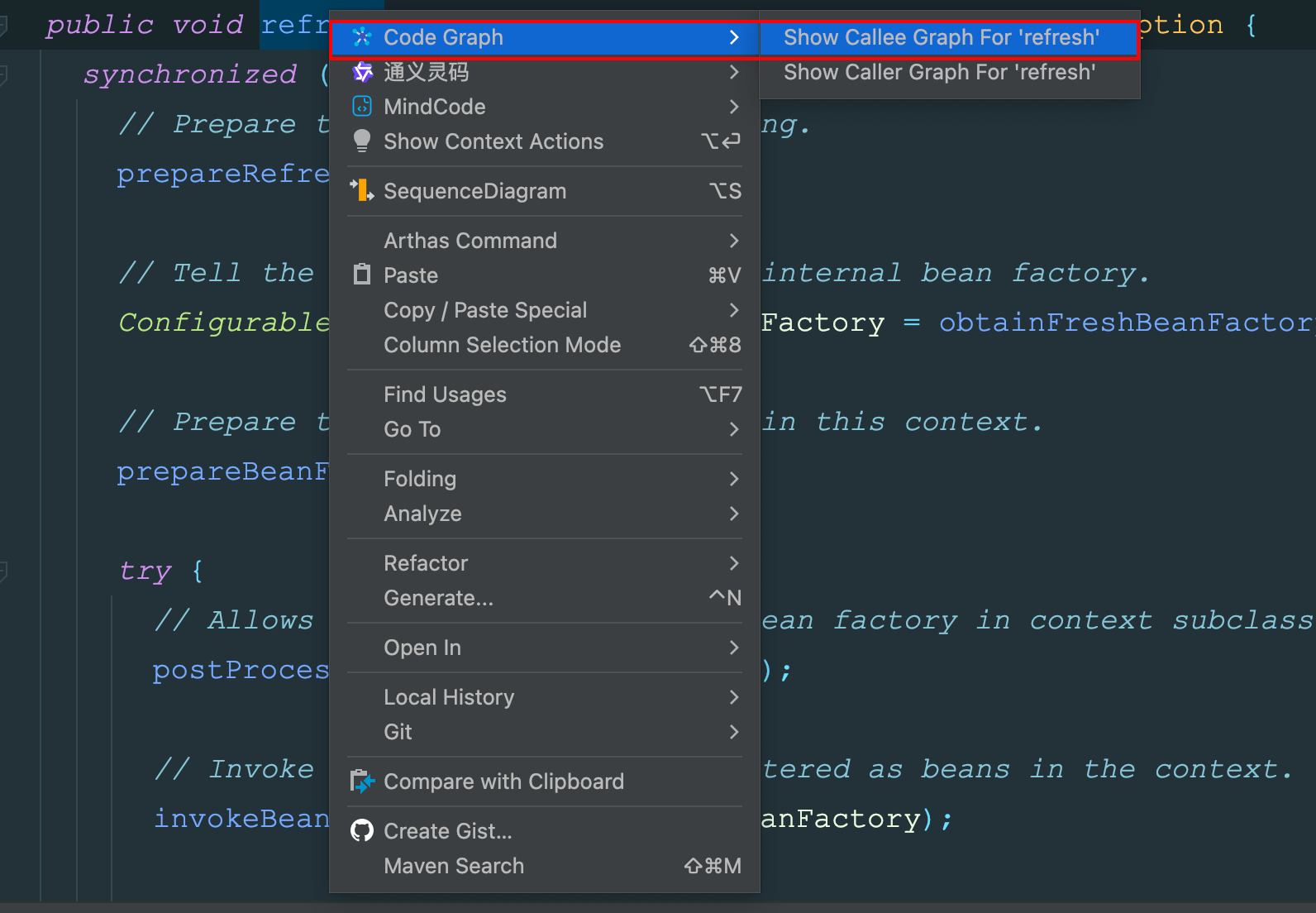Choose Column Selection Mode
The height and width of the screenshot is (913, 1316).
point(544,345)
